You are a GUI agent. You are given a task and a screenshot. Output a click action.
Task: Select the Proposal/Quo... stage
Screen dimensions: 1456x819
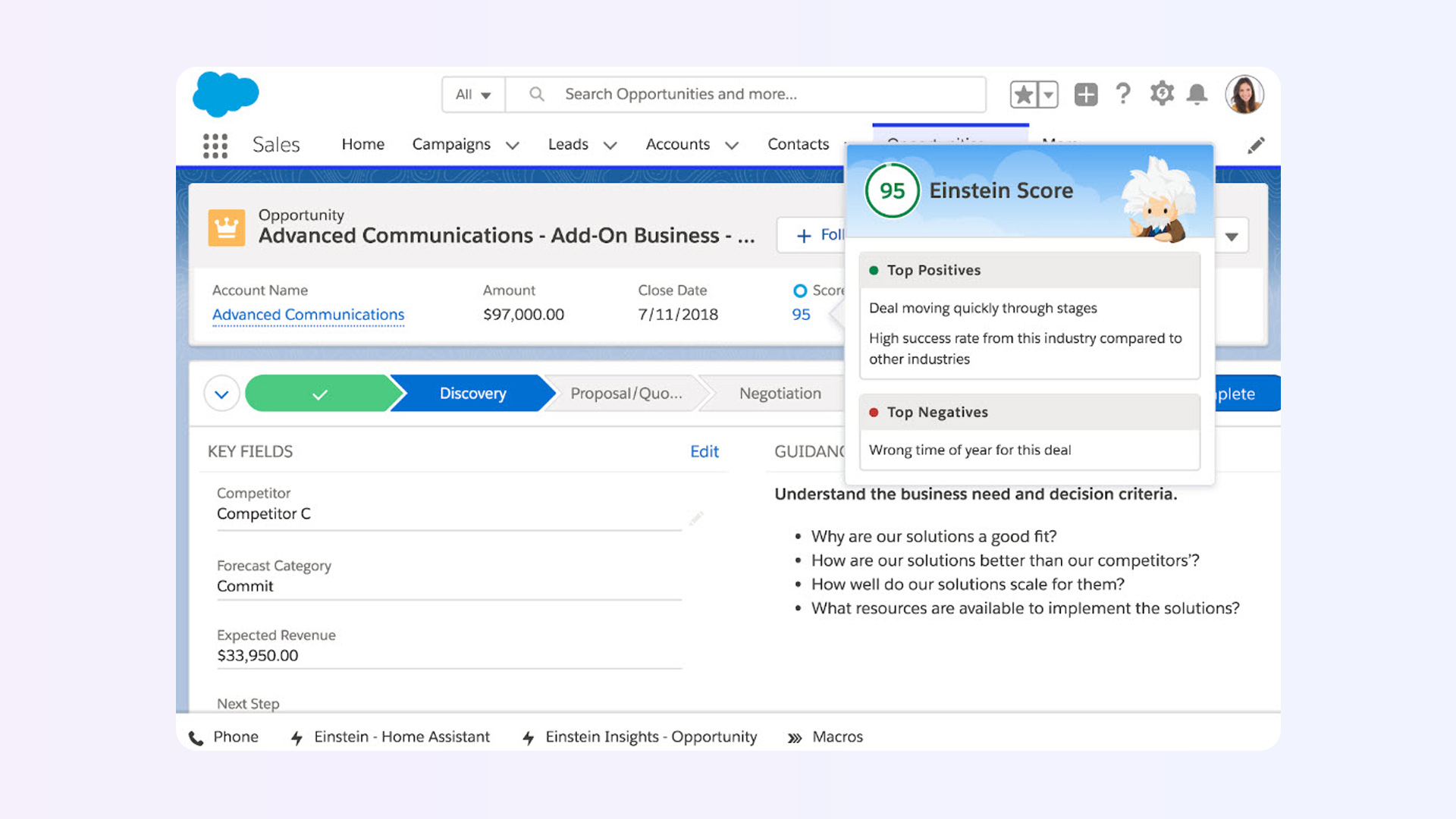click(626, 394)
